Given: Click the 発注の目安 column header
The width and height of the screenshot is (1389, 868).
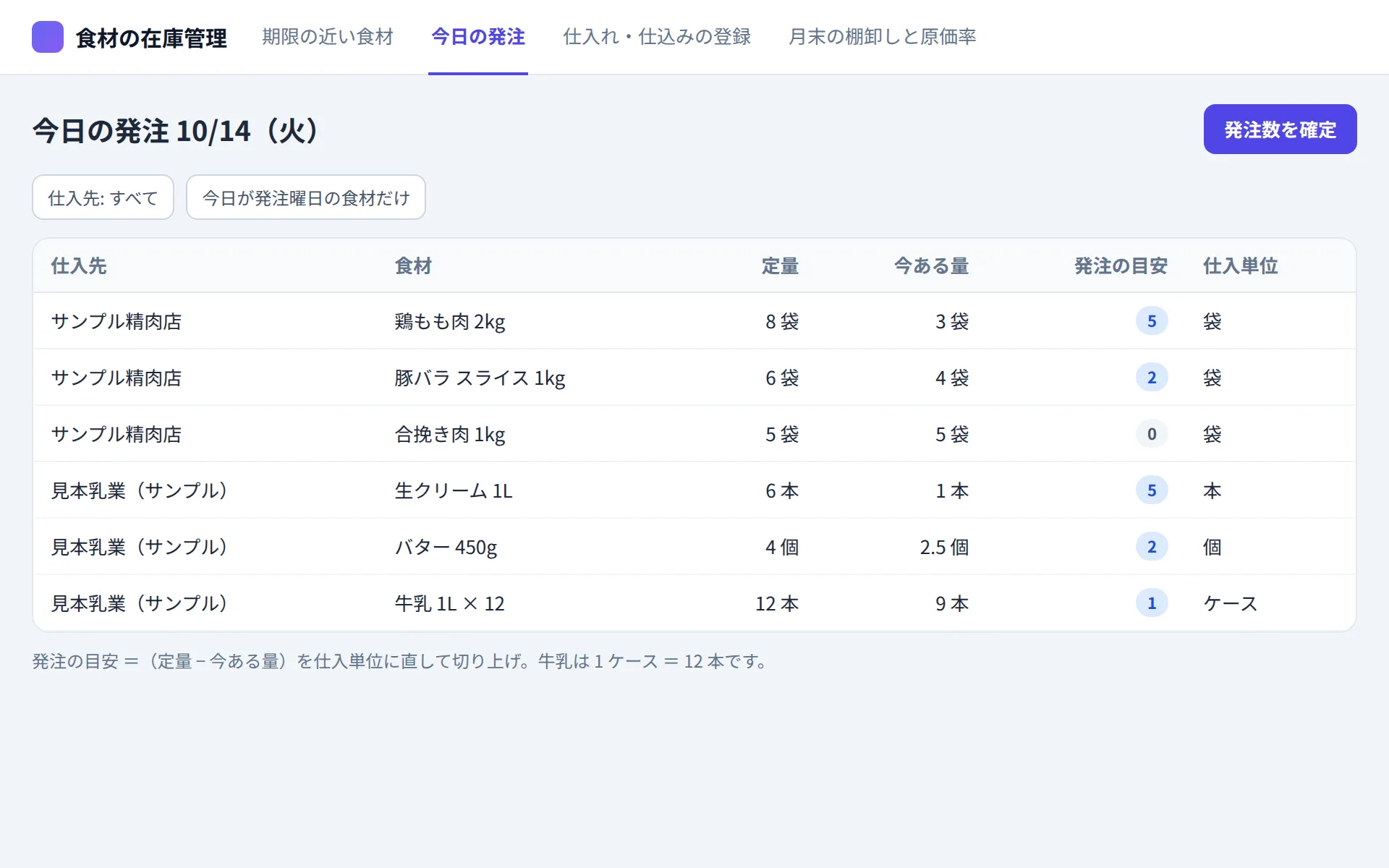Looking at the screenshot, I should [x=1121, y=266].
